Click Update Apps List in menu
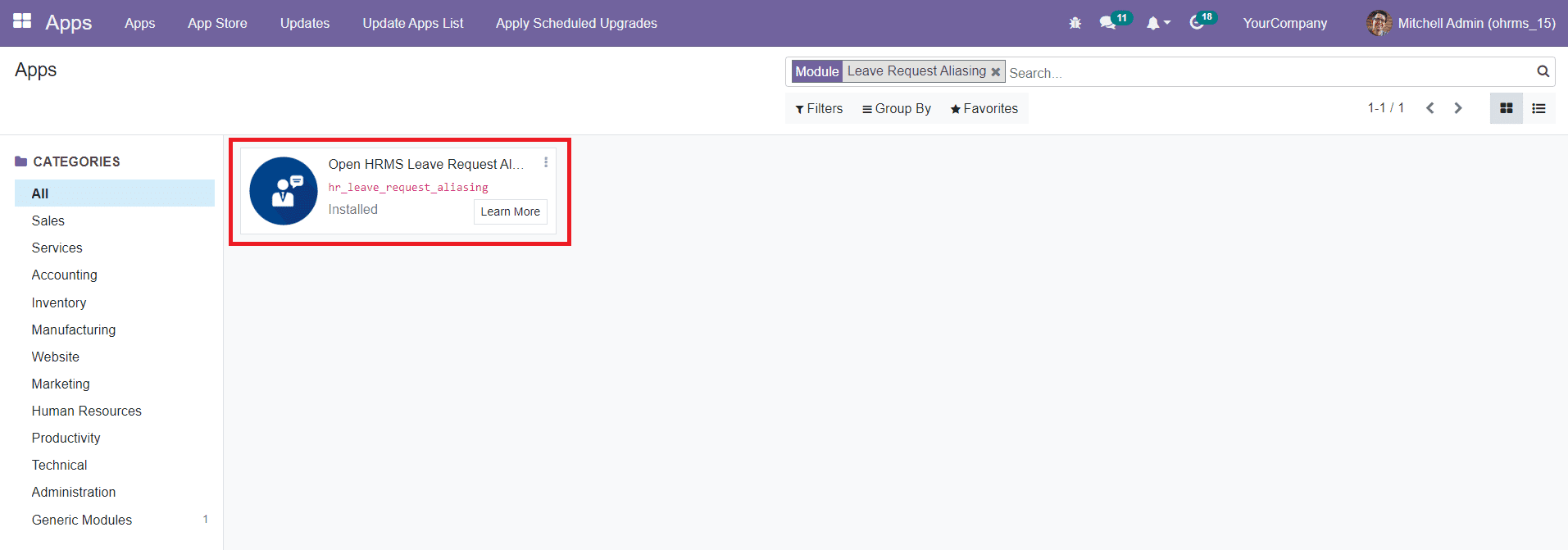 click(x=412, y=23)
